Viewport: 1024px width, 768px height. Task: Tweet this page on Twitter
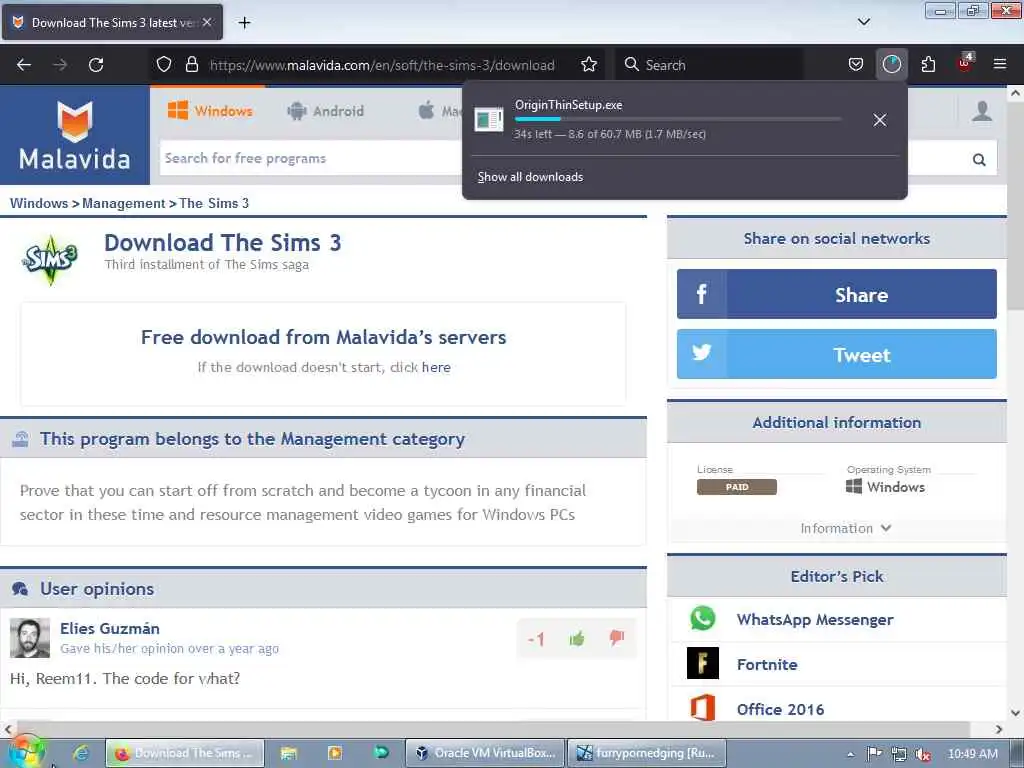837,354
